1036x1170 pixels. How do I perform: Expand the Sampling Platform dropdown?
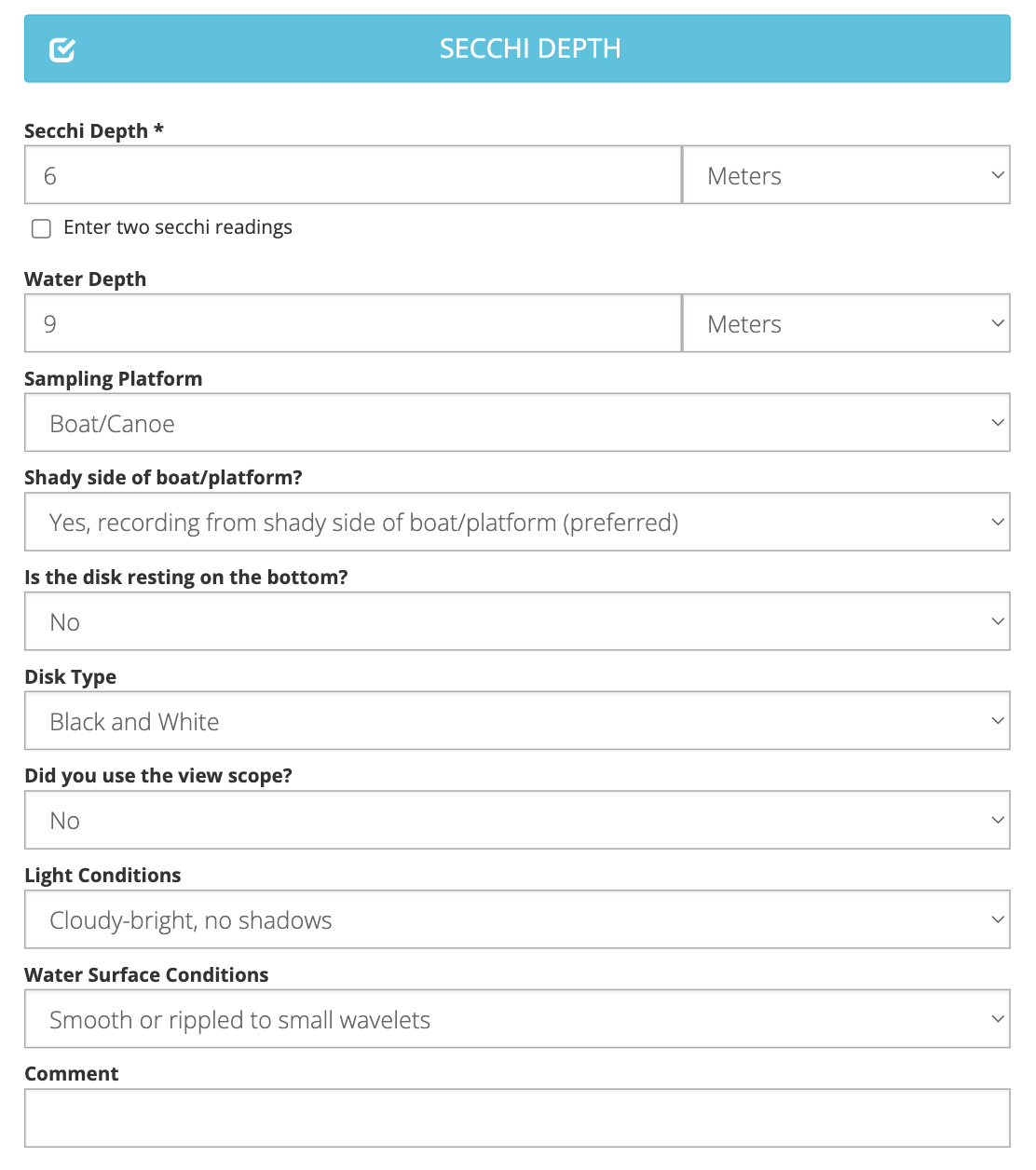coord(517,423)
